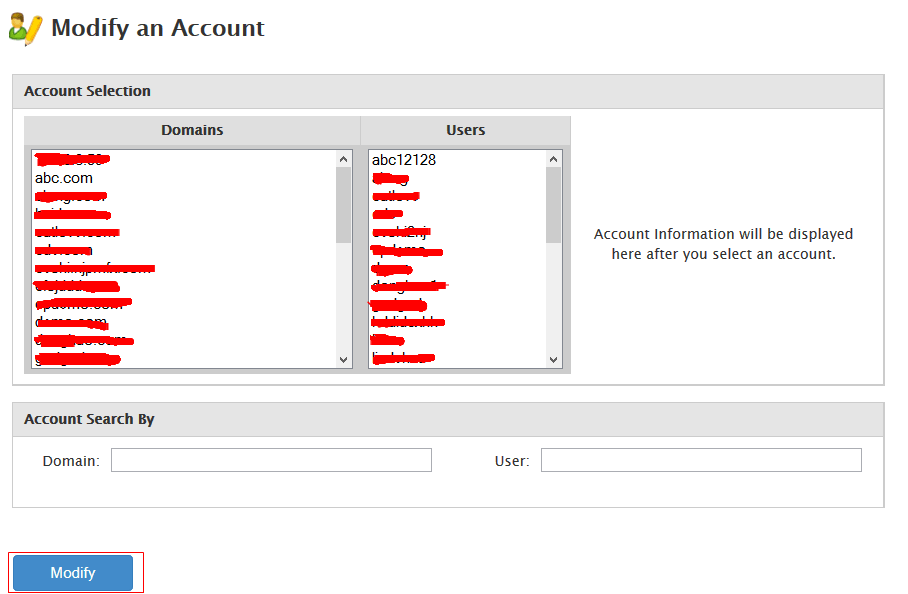Click the User search input field
Image resolution: width=908 pixels, height=594 pixels.
700,460
